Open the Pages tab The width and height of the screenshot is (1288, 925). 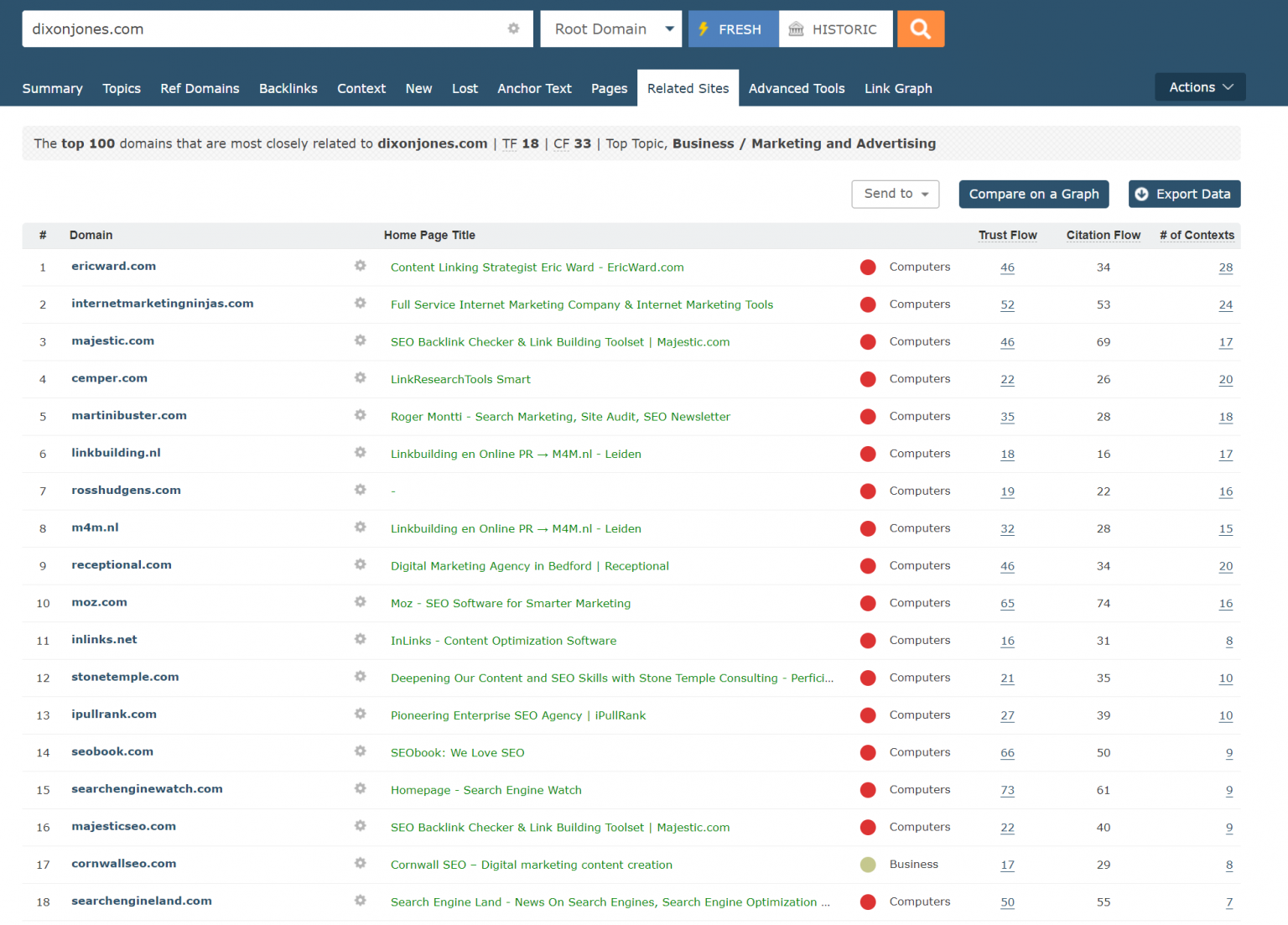[x=609, y=88]
